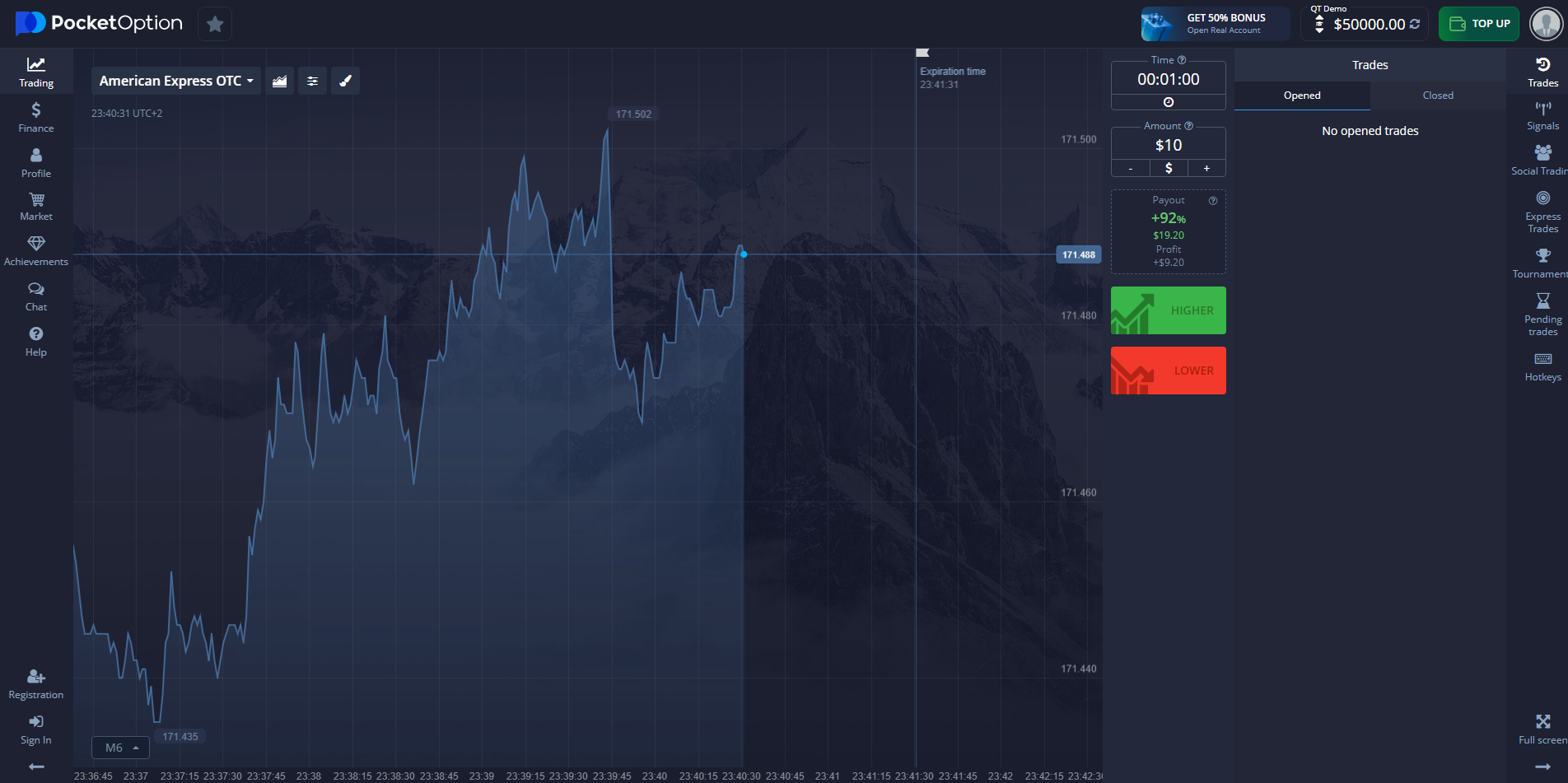Image resolution: width=1568 pixels, height=783 pixels.
Task: Click the chart high label 171.502
Action: (633, 114)
